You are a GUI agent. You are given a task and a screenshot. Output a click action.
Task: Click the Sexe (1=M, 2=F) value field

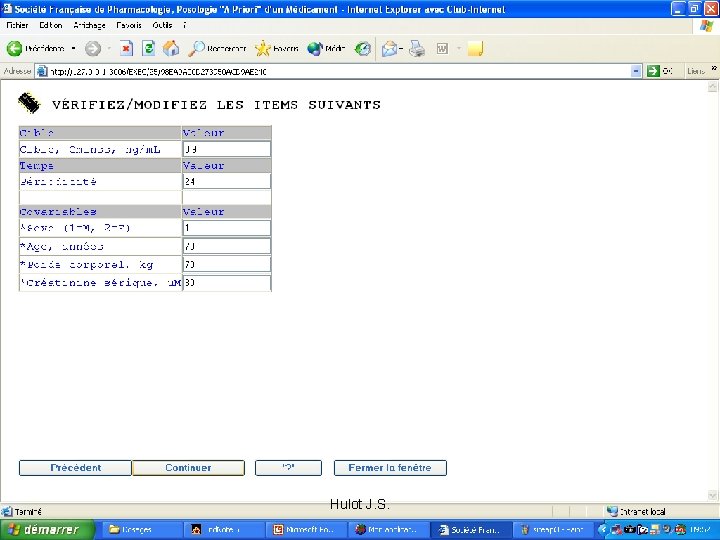click(x=227, y=228)
